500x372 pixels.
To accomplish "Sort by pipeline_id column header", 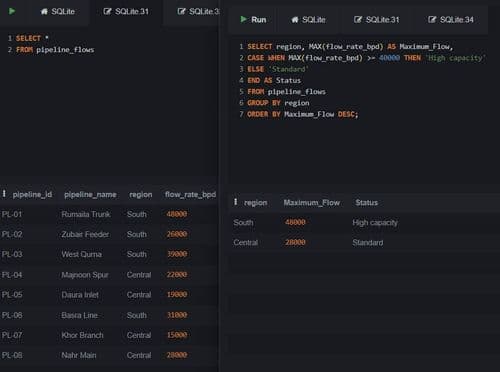I will [x=32, y=195].
